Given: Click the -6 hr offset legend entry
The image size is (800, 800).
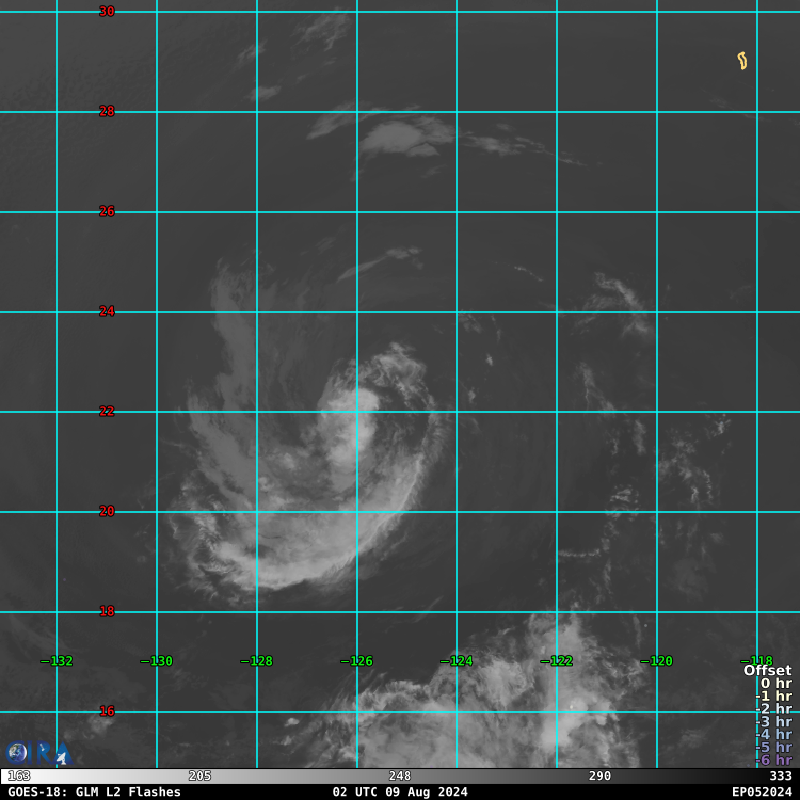Looking at the screenshot, I should click(773, 760).
